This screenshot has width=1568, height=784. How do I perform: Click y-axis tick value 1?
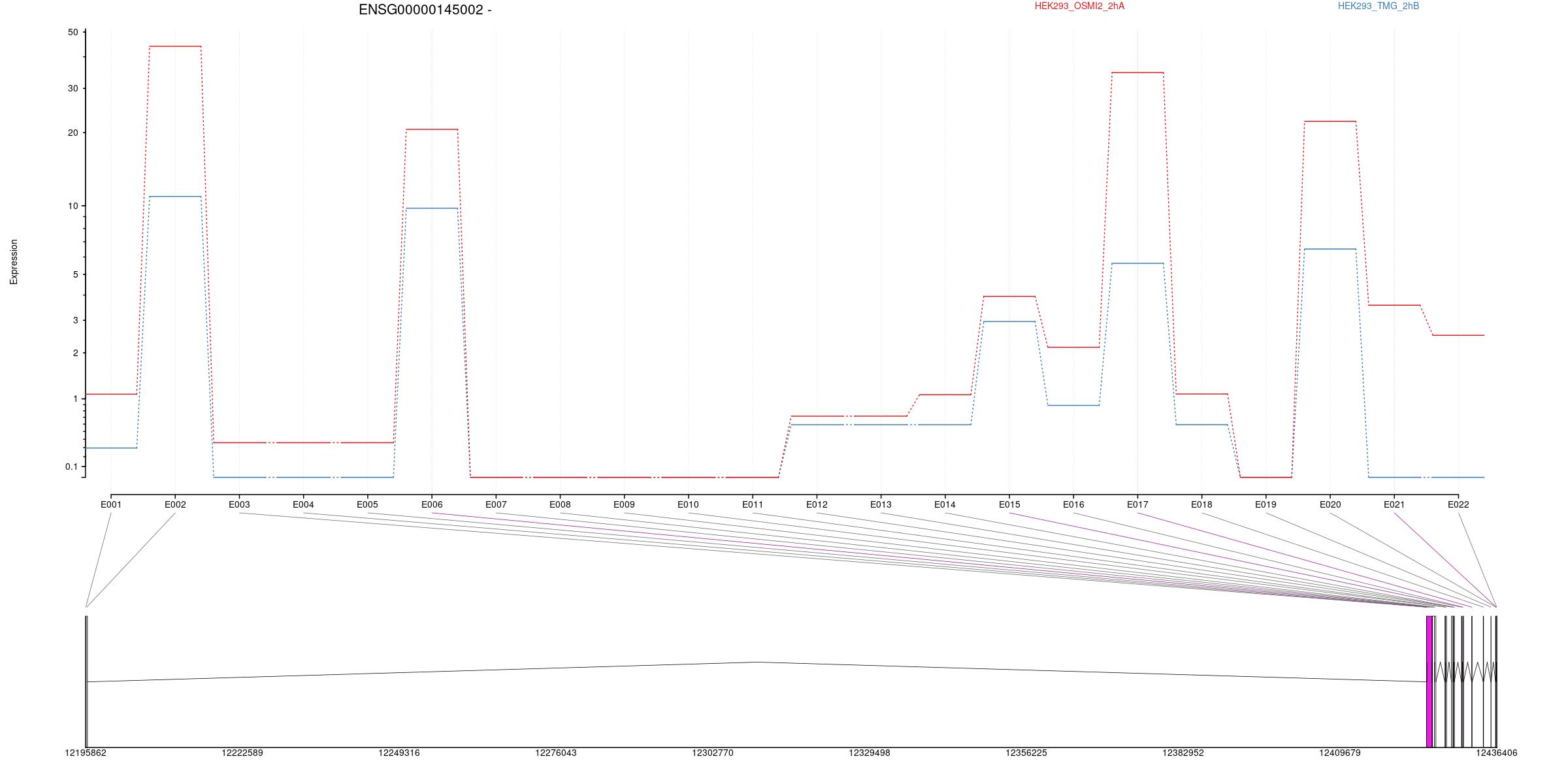[x=75, y=399]
